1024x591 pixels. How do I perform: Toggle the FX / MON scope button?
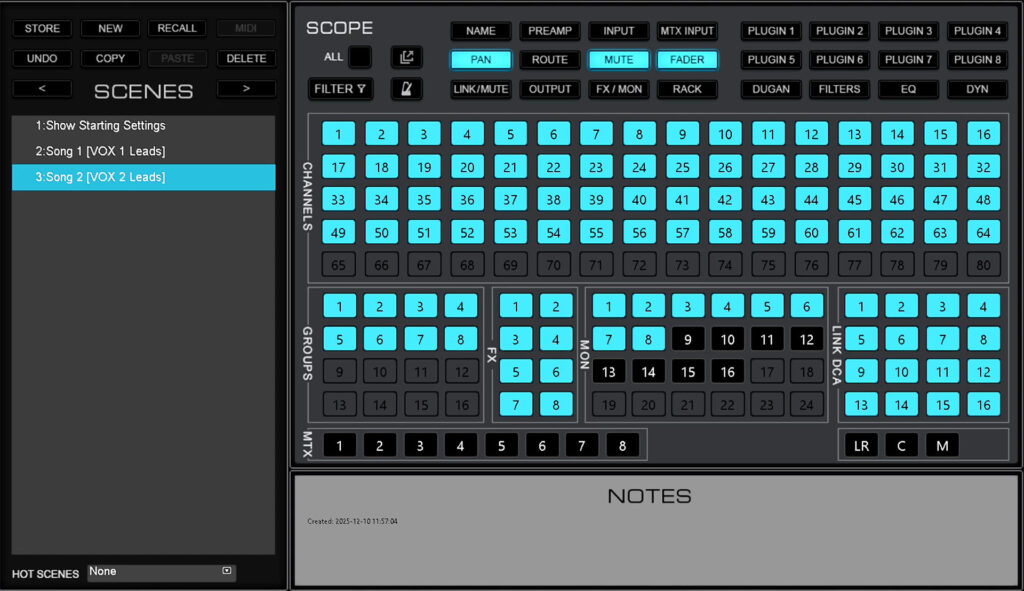618,89
